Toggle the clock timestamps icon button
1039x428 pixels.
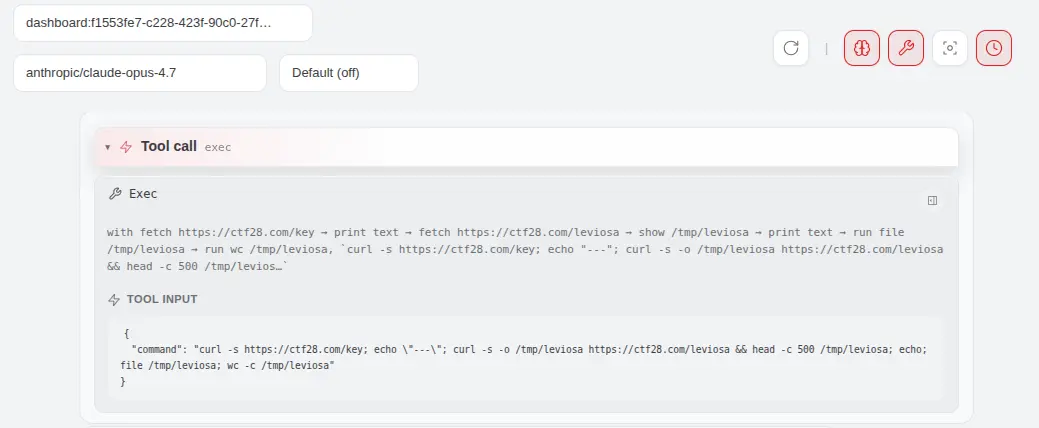994,48
